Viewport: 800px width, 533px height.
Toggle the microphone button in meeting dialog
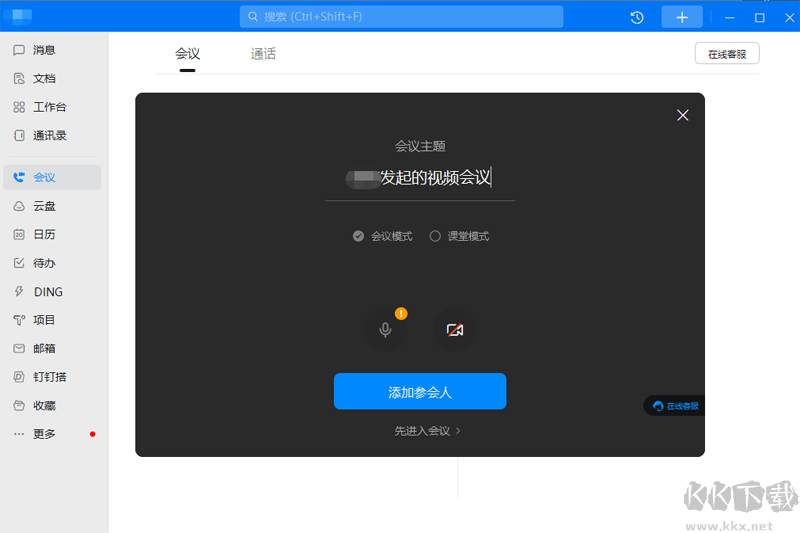pos(385,330)
